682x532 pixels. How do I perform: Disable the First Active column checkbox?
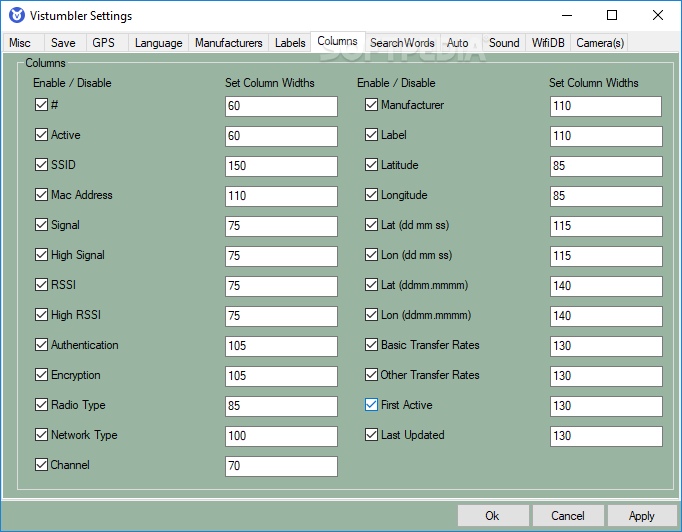point(371,405)
